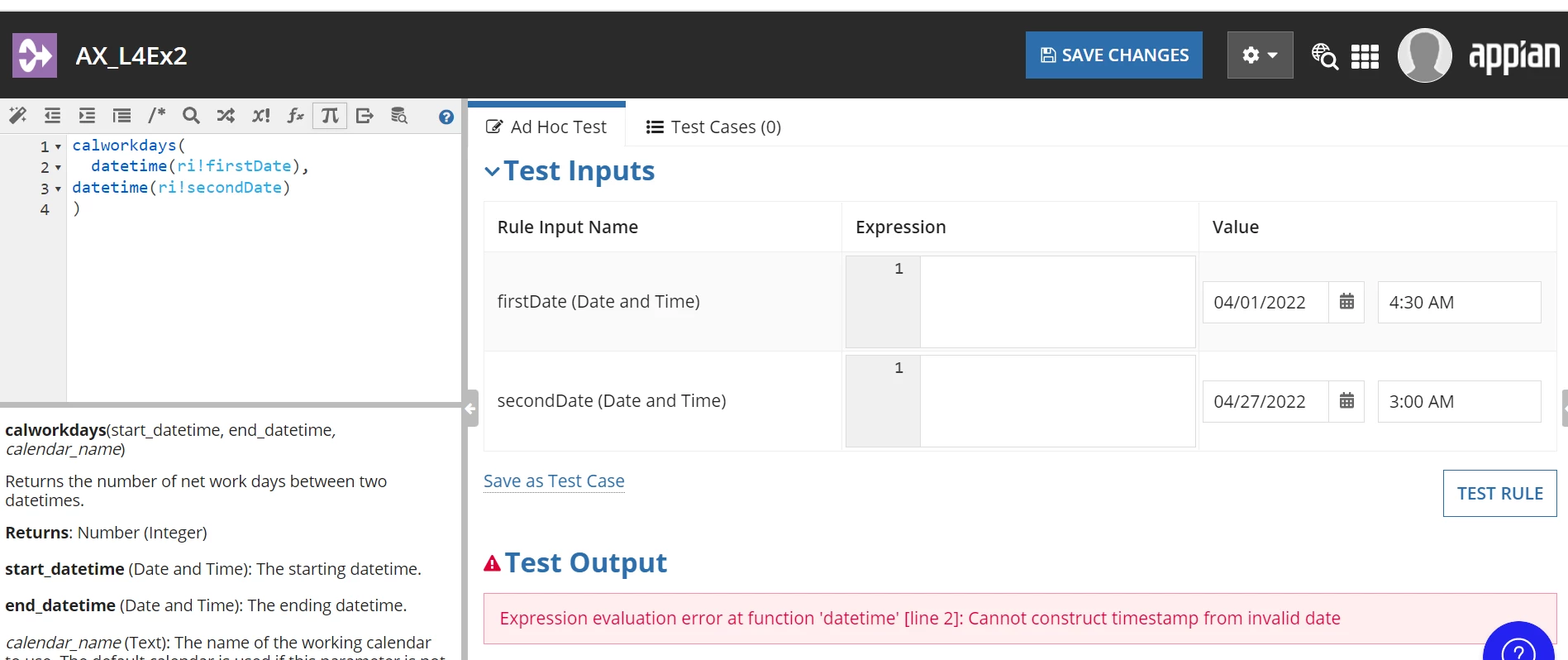
Task: Open calendar picker for firstDate
Action: pos(1346,302)
